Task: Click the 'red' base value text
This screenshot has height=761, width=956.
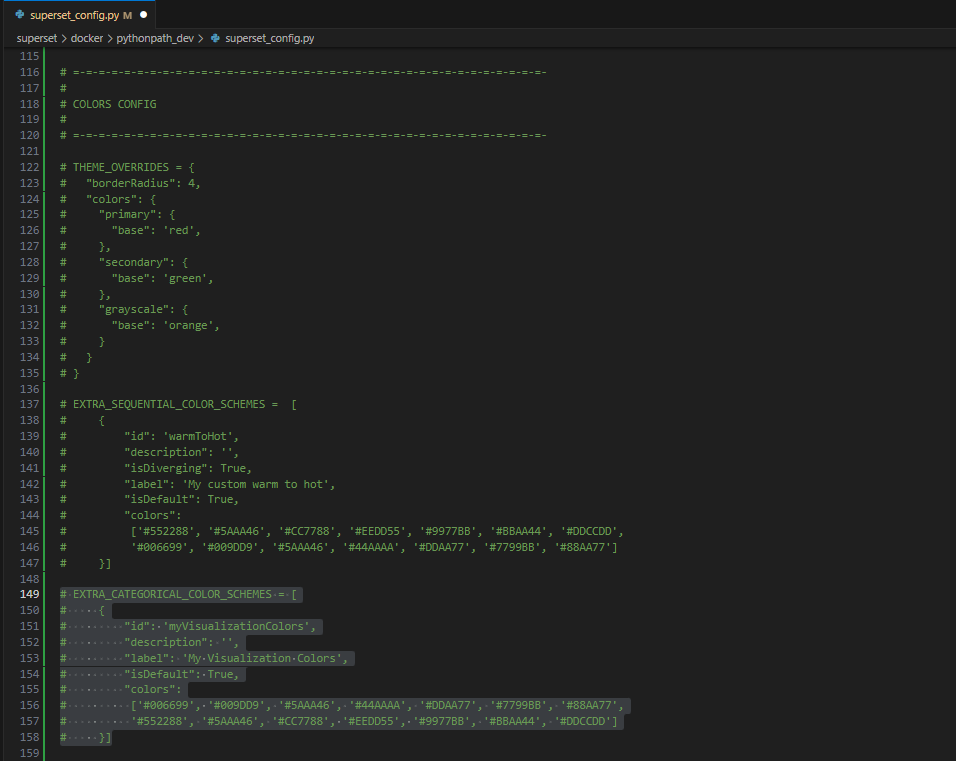Action: click(179, 230)
